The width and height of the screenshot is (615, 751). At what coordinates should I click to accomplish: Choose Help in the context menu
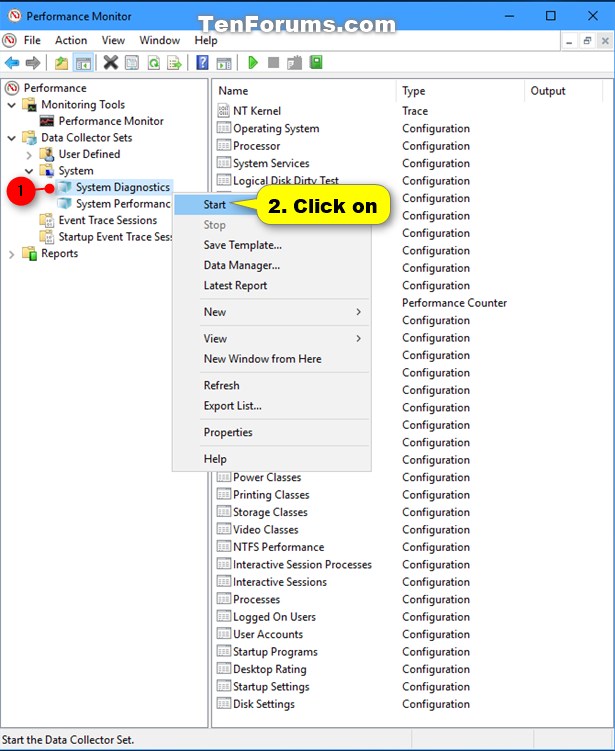tap(272, 459)
